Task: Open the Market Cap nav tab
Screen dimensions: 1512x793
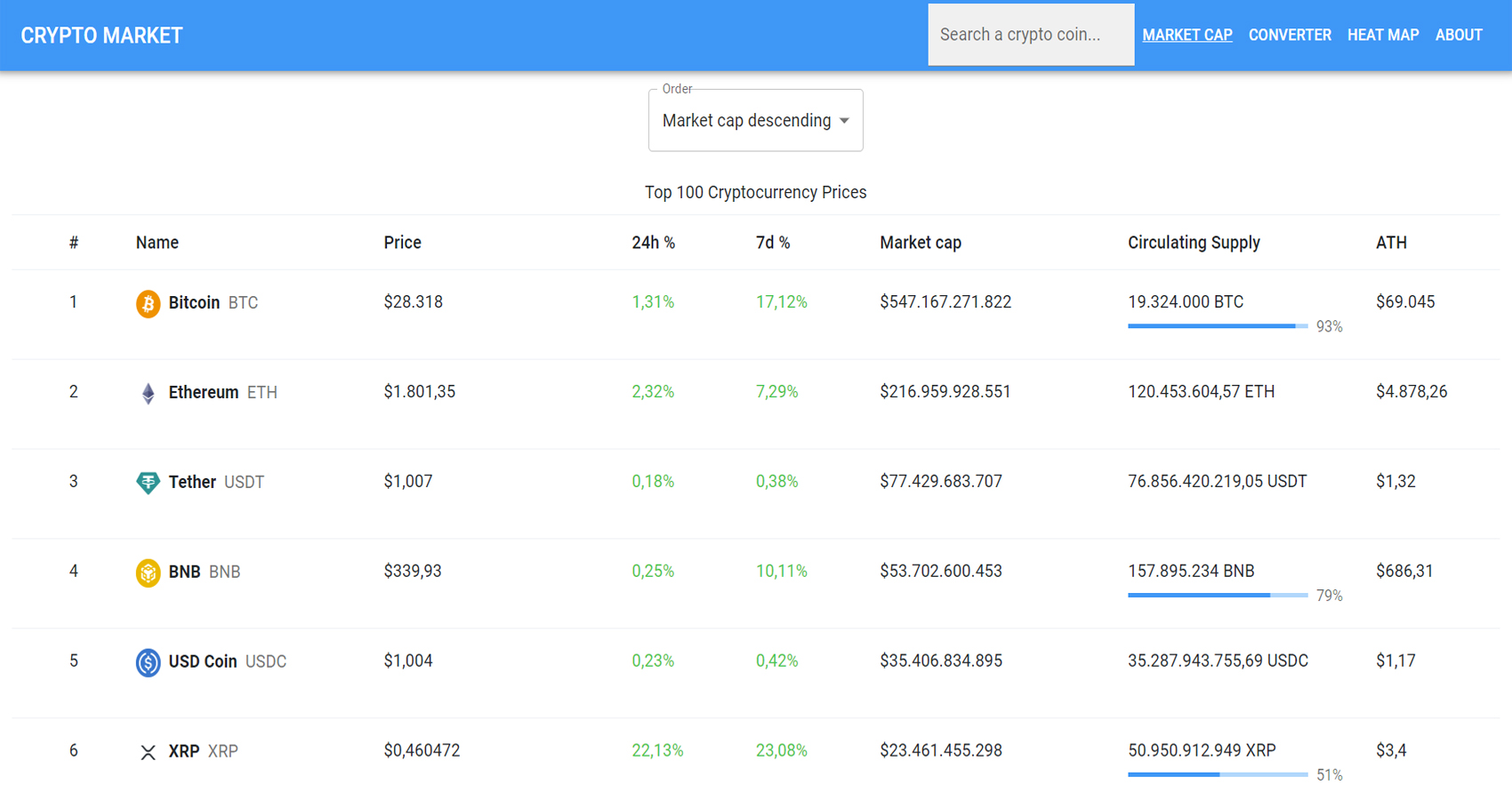Action: pos(1187,35)
